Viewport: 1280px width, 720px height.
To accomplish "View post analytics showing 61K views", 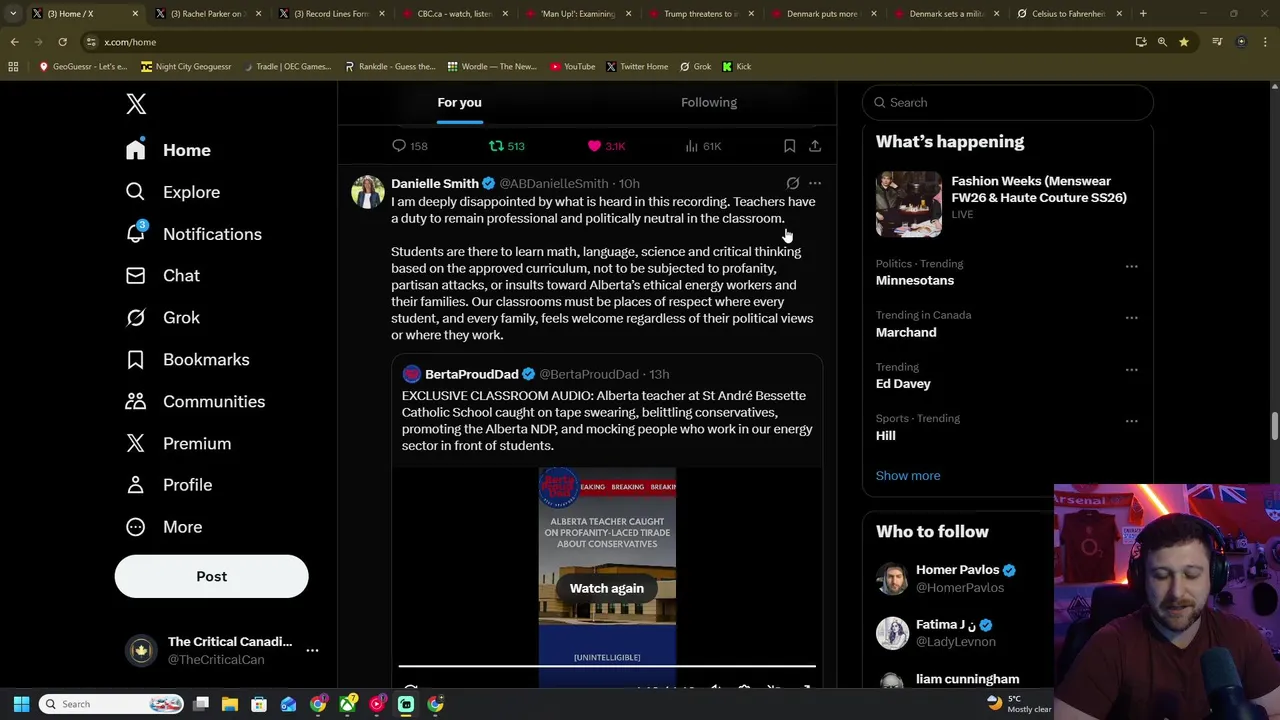I will pos(703,146).
